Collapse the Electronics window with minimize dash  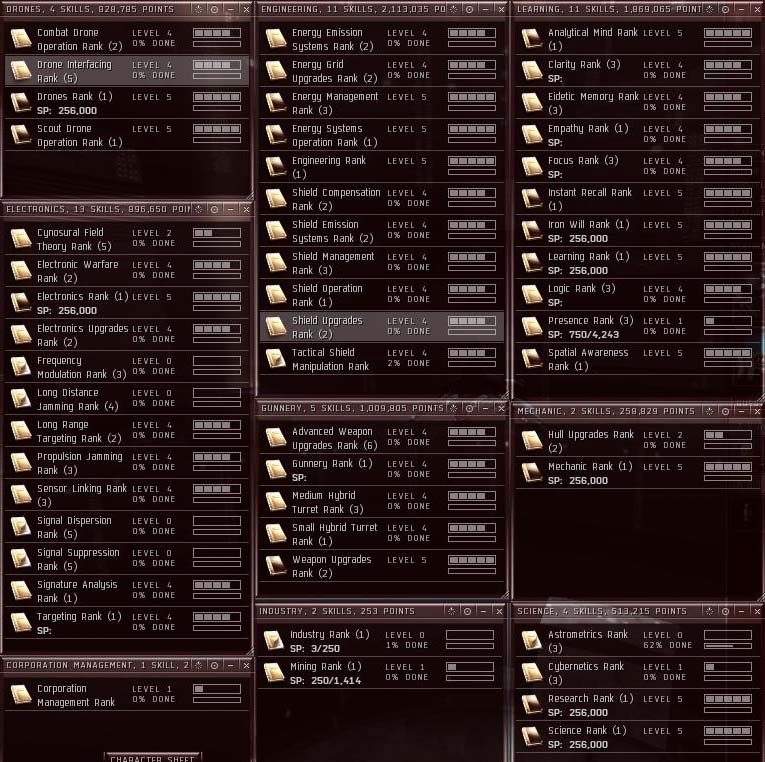tap(230, 209)
